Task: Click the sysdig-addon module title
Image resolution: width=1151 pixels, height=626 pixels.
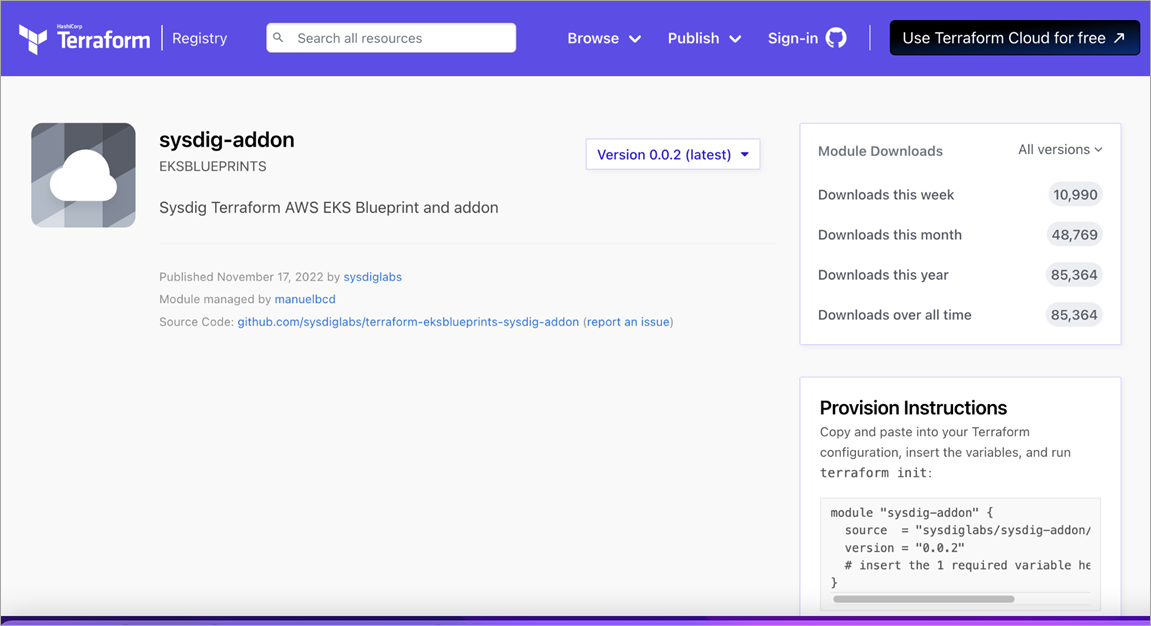Action: [x=227, y=139]
